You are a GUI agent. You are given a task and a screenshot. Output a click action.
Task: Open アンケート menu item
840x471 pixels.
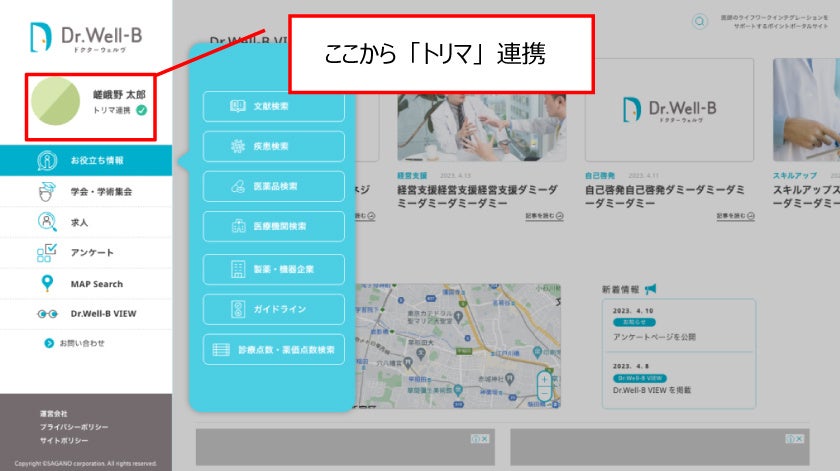[x=86, y=252]
